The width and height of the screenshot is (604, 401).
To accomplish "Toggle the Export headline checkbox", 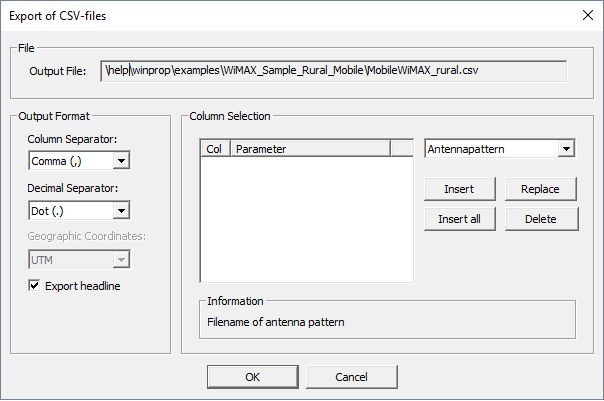I will pyautogui.click(x=36, y=286).
